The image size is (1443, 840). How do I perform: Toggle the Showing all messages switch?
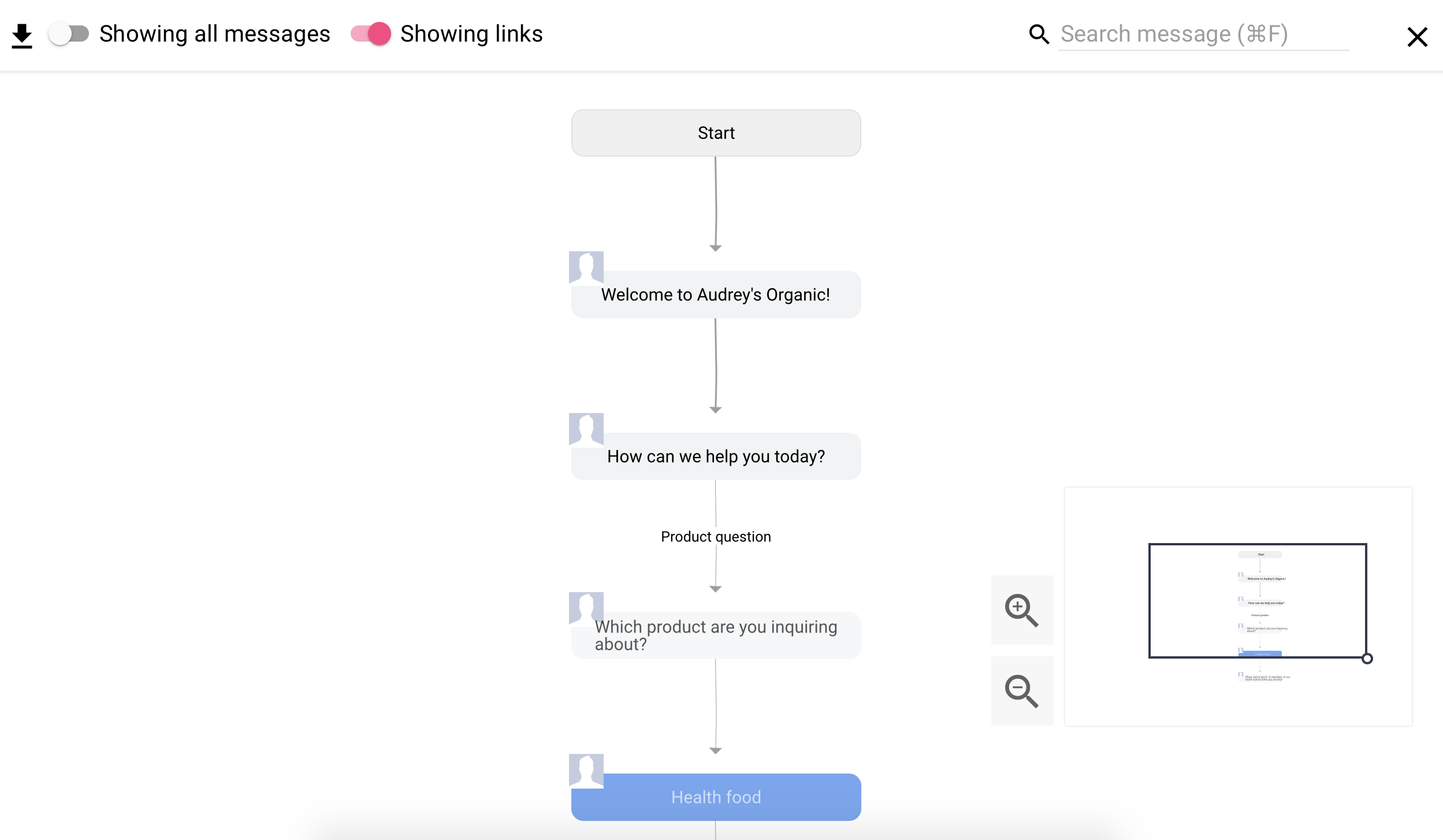(x=67, y=34)
